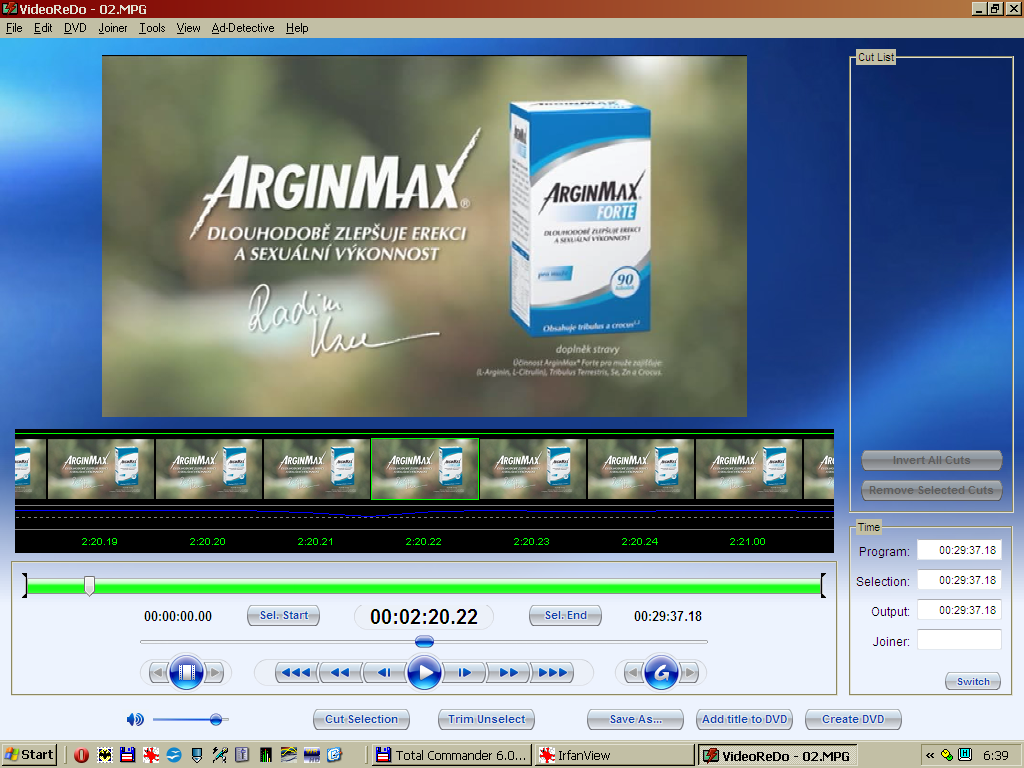Select the filmstrip thumbnail at 2:20.20
Image resolution: width=1024 pixels, height=768 pixels.
tap(209, 469)
